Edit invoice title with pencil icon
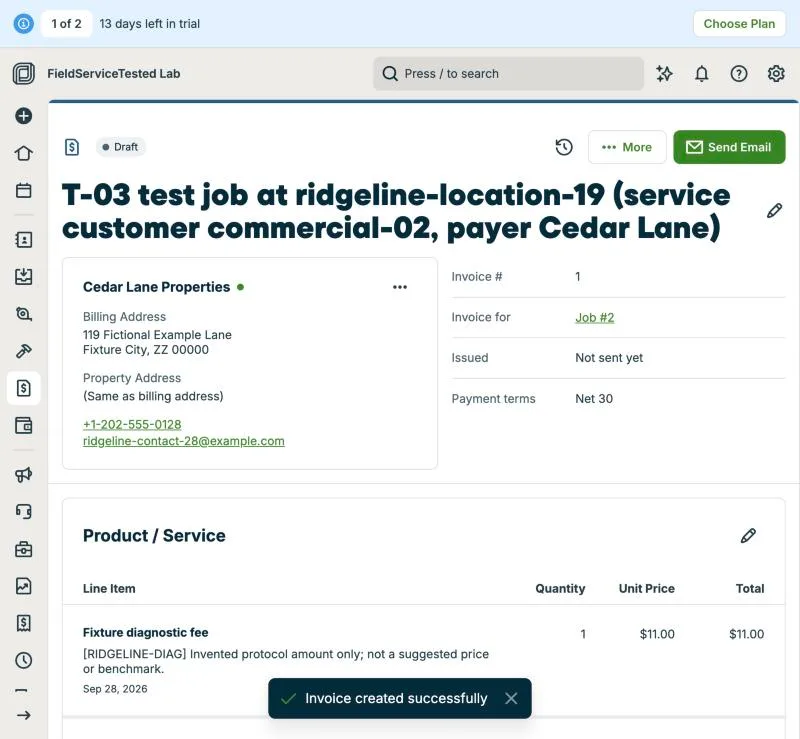Image resolution: width=800 pixels, height=739 pixels. point(774,211)
